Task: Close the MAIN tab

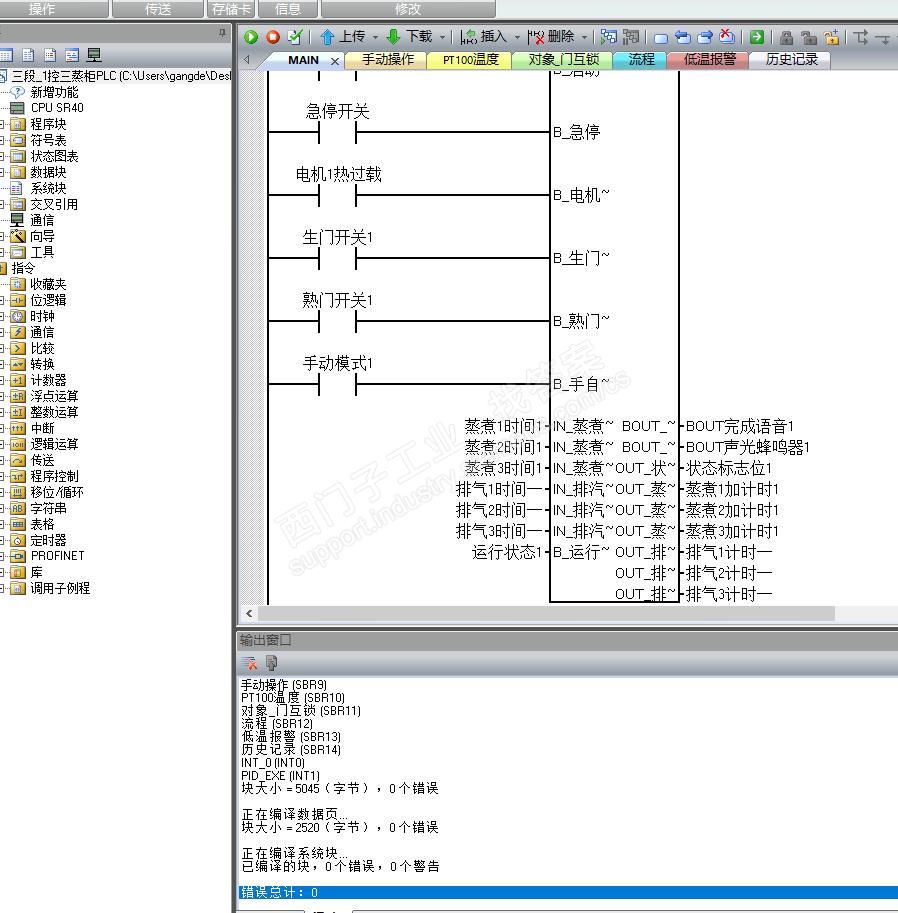Action: [x=335, y=61]
